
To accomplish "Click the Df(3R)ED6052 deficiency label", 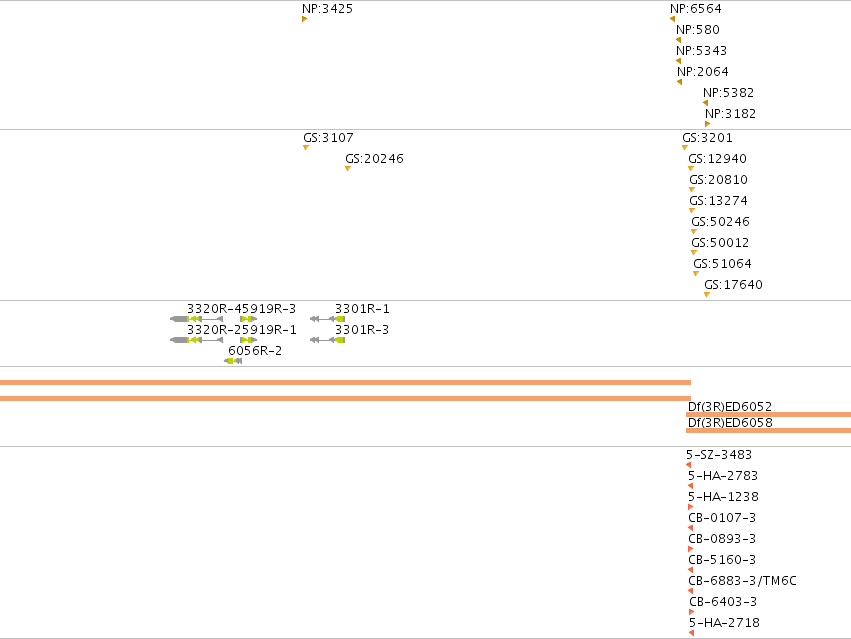I will click(x=729, y=407).
